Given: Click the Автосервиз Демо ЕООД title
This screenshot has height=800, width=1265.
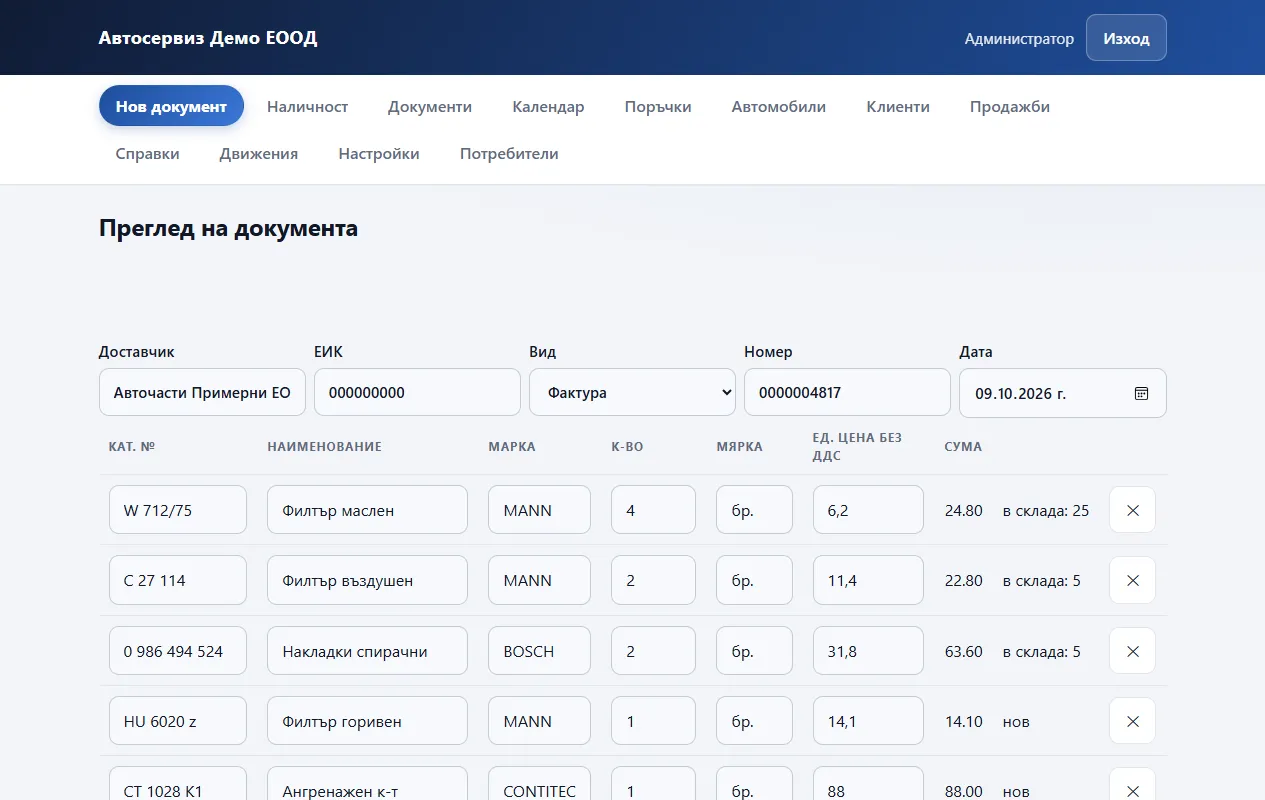Looking at the screenshot, I should click(x=208, y=38).
